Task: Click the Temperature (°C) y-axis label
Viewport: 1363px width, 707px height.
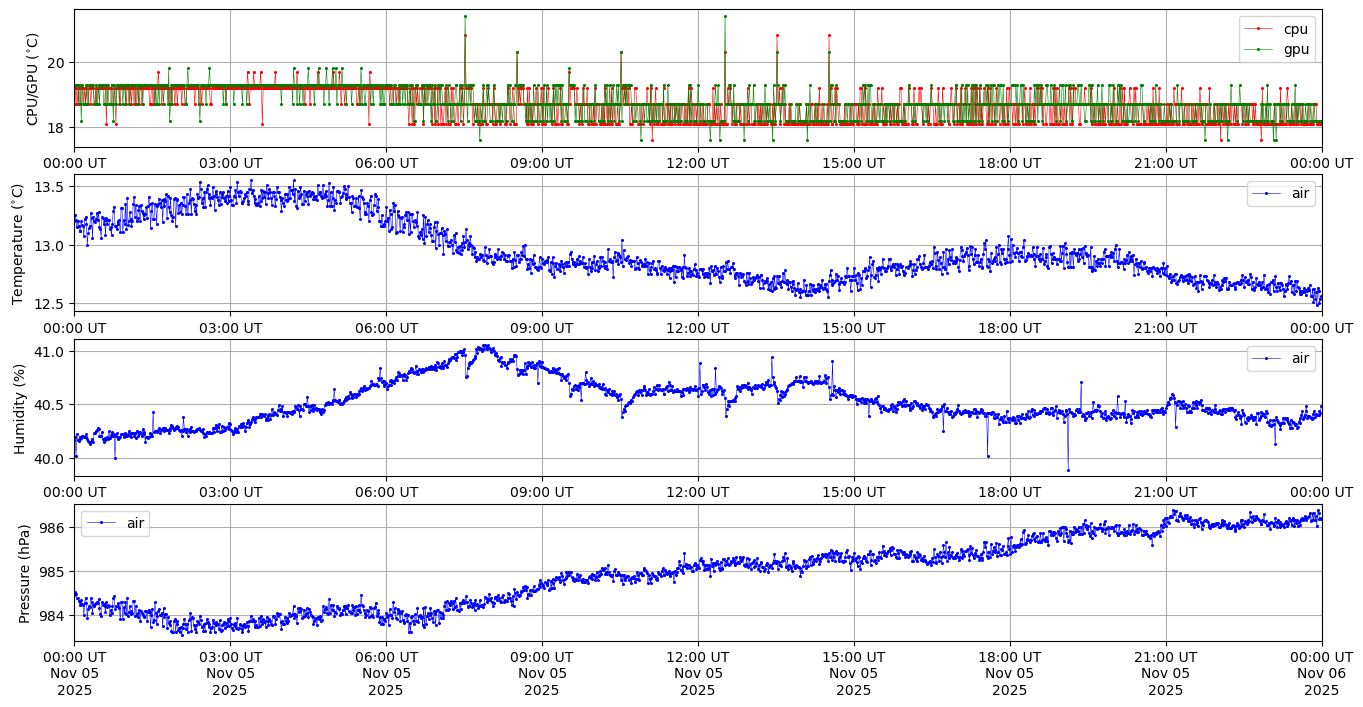Action: coord(18,243)
